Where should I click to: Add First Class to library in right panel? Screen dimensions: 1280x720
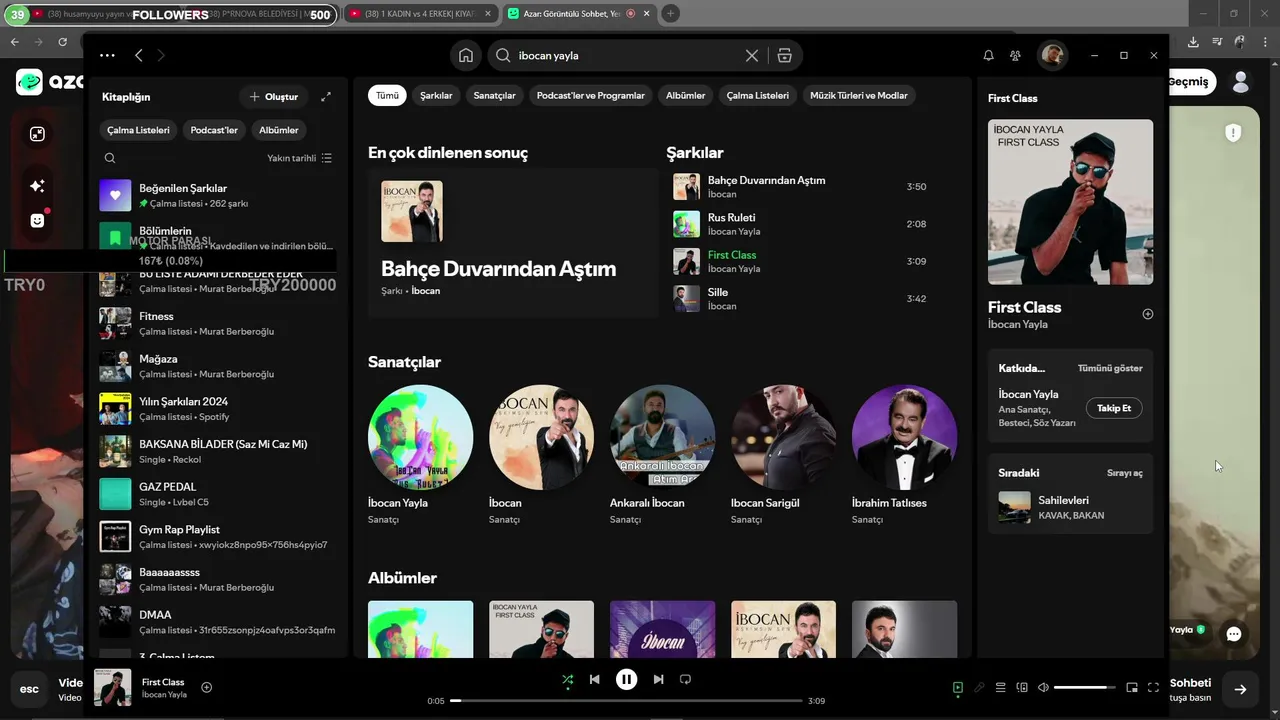coord(1148,314)
